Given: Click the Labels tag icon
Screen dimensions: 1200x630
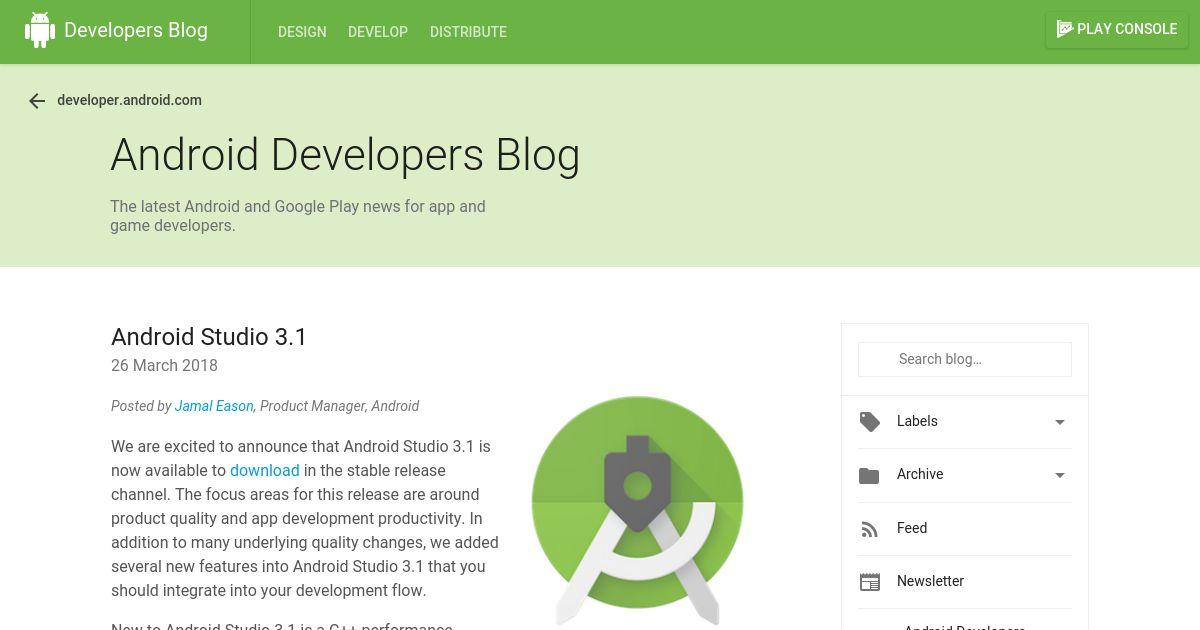Looking at the screenshot, I should (870, 422).
